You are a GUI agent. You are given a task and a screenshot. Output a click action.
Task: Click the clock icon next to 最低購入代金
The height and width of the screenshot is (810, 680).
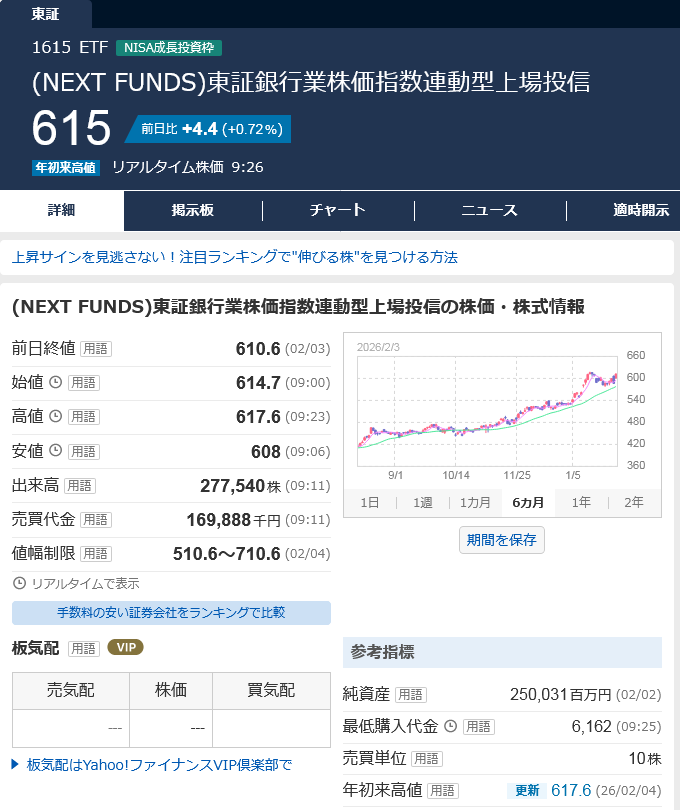(x=450, y=726)
